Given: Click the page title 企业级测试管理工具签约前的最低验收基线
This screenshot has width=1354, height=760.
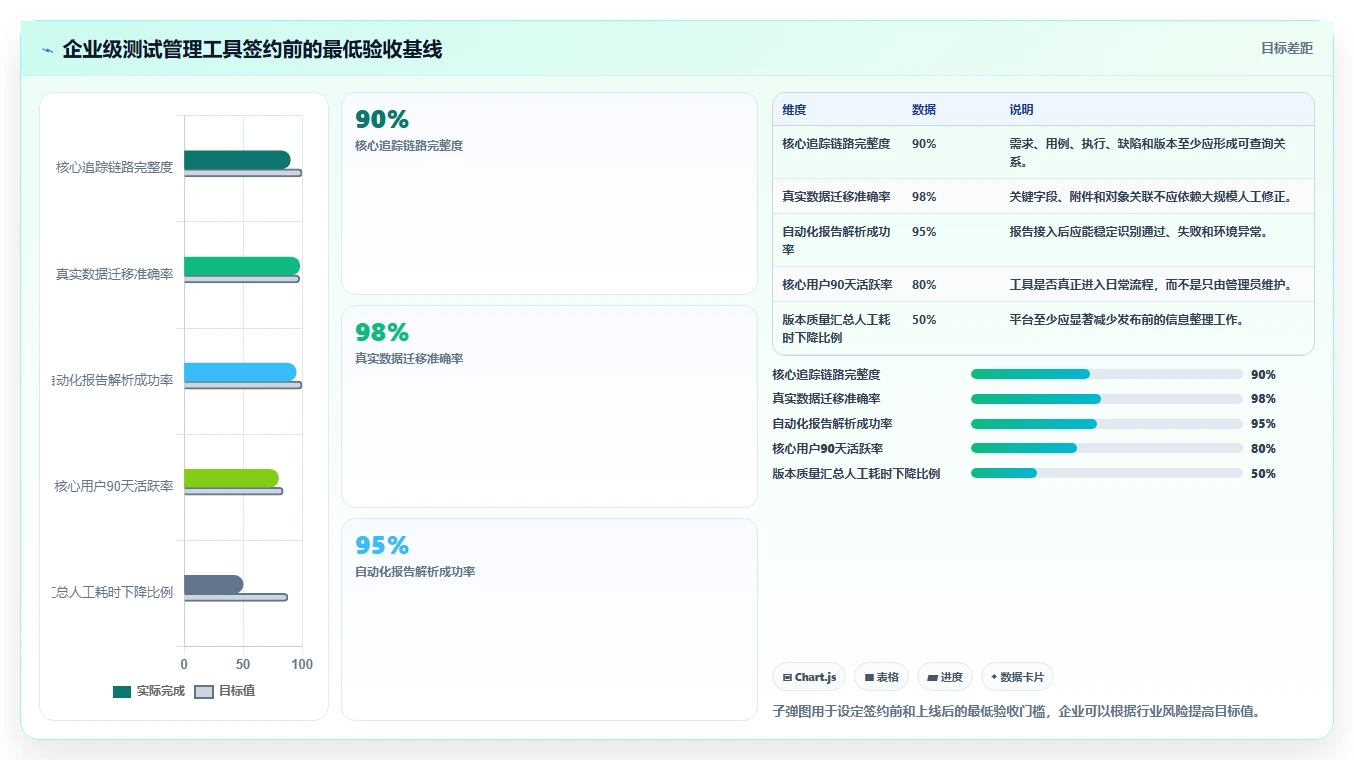Looking at the screenshot, I should click(252, 49).
